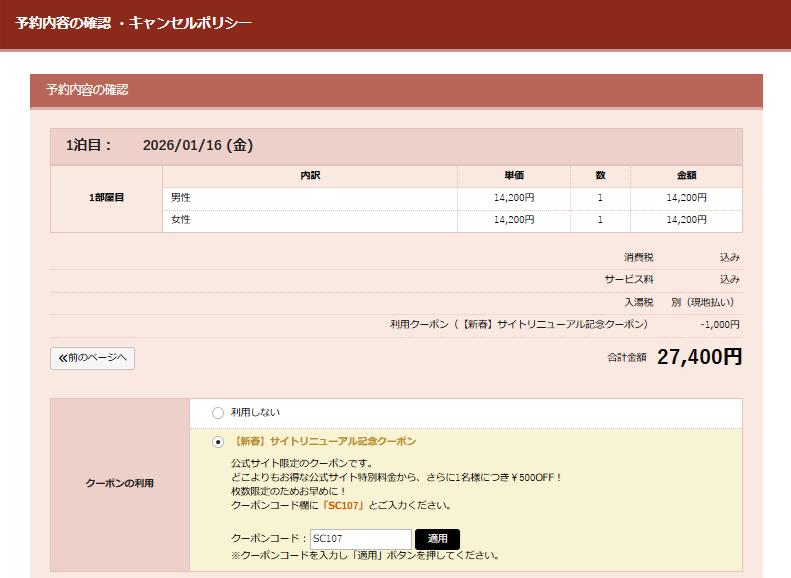Click the 予約内容の確認 section header bar
791x578 pixels.
396,90
